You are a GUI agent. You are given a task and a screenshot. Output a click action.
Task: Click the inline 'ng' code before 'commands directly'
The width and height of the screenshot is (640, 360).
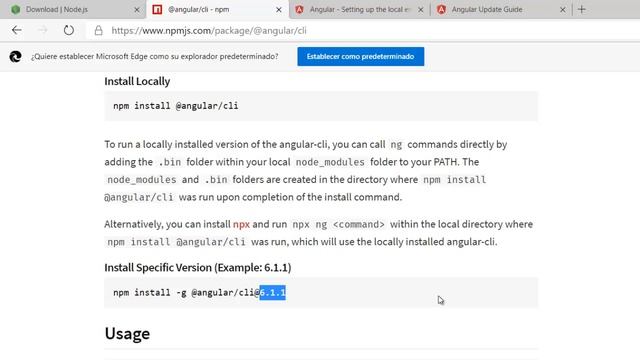pos(396,144)
